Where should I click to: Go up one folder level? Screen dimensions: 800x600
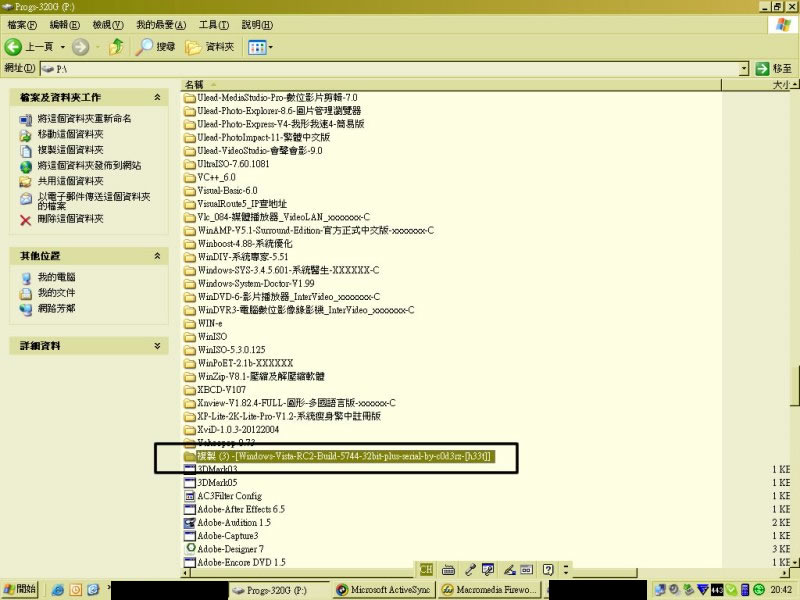coord(117,47)
